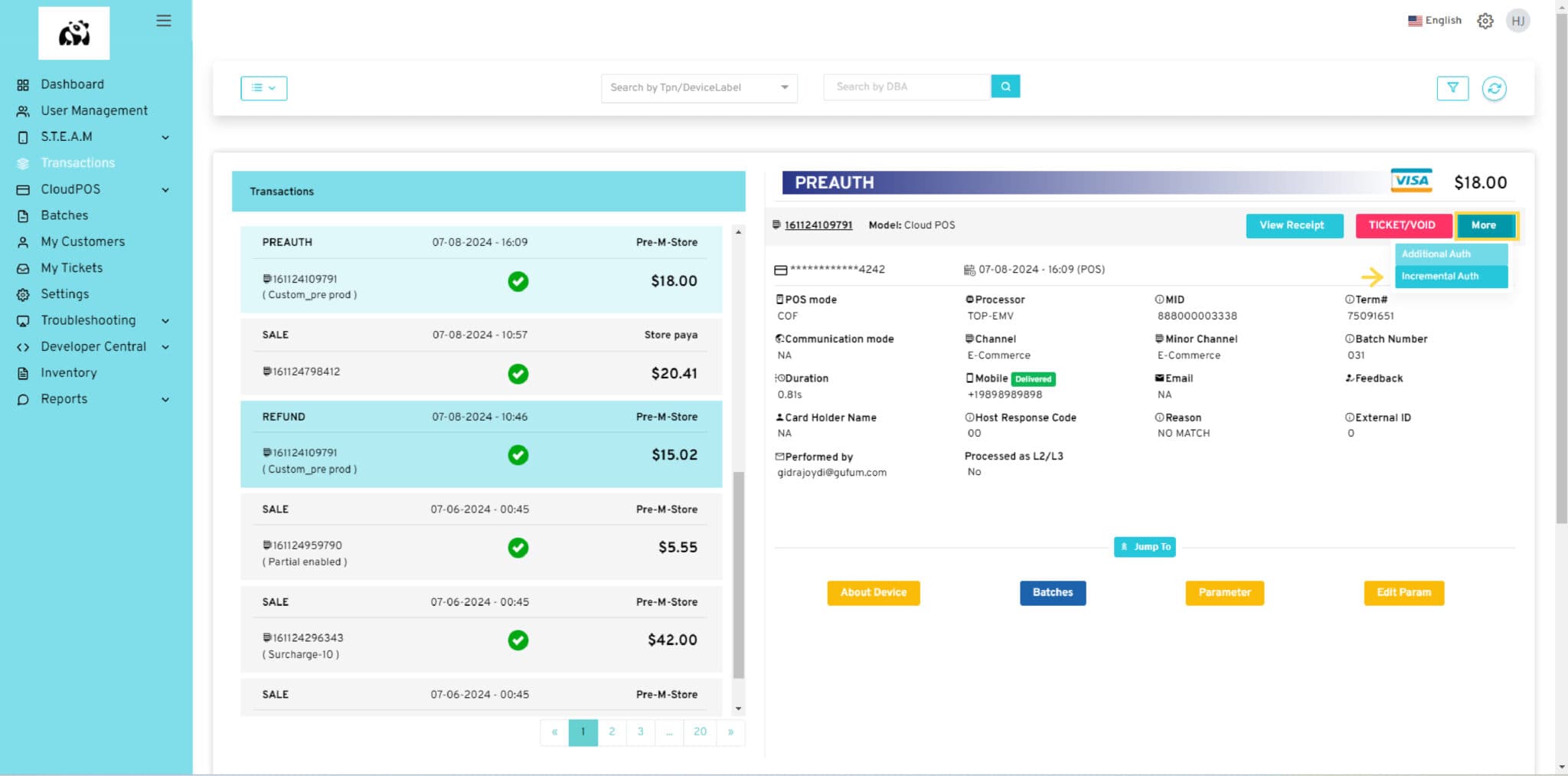The width and height of the screenshot is (1568, 776).
Task: Click the success checkmark on $42.00 sale
Action: (x=518, y=640)
